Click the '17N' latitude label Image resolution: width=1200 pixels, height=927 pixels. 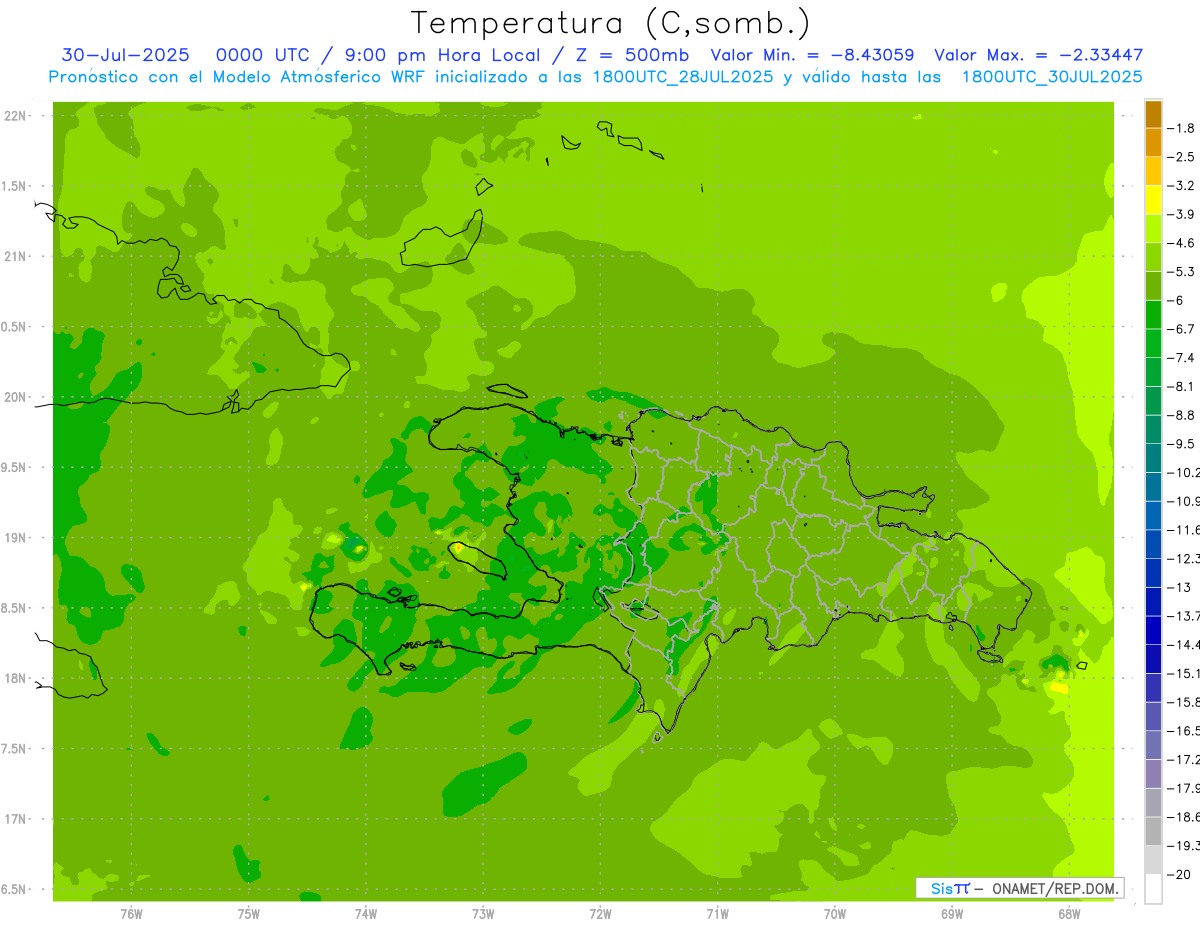click(15, 819)
